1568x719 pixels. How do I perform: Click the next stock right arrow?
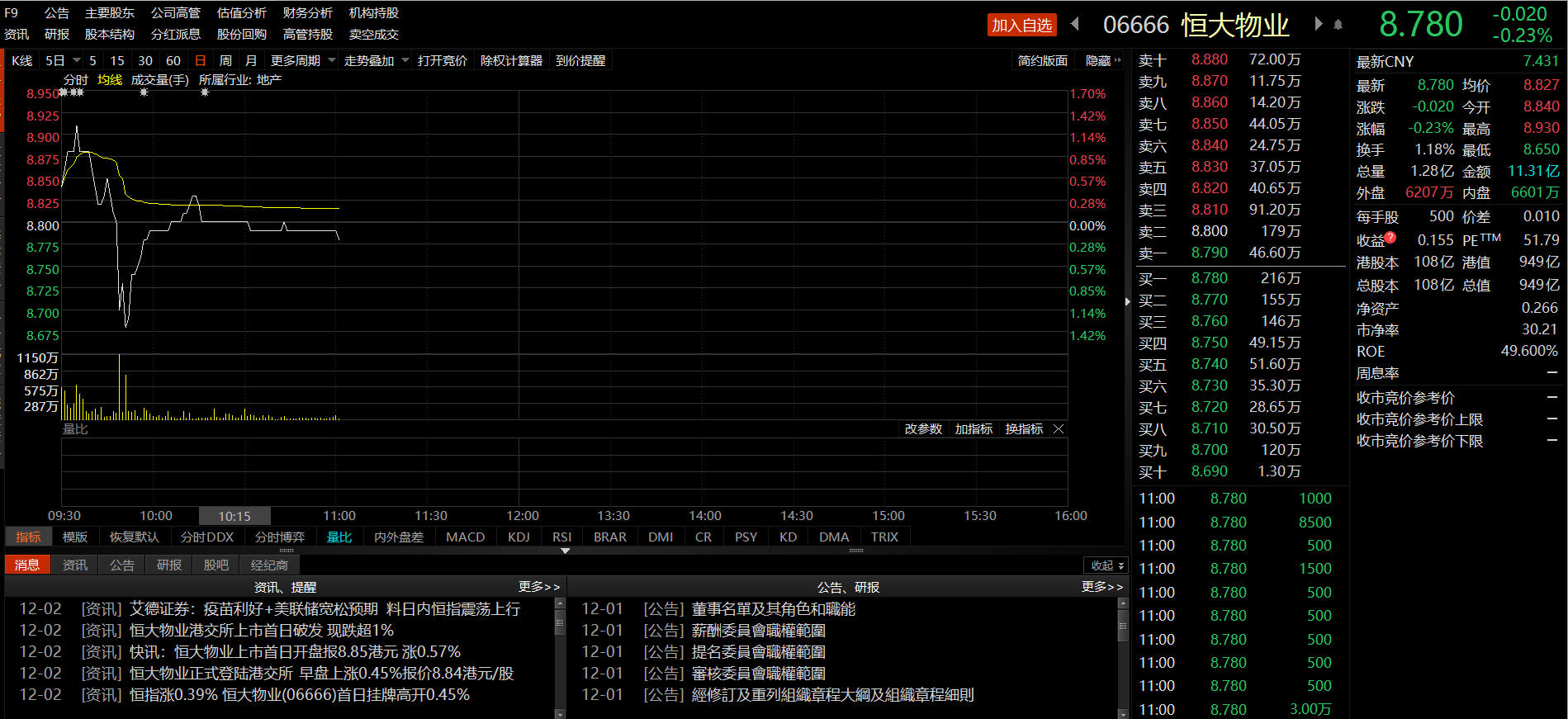[x=1318, y=24]
